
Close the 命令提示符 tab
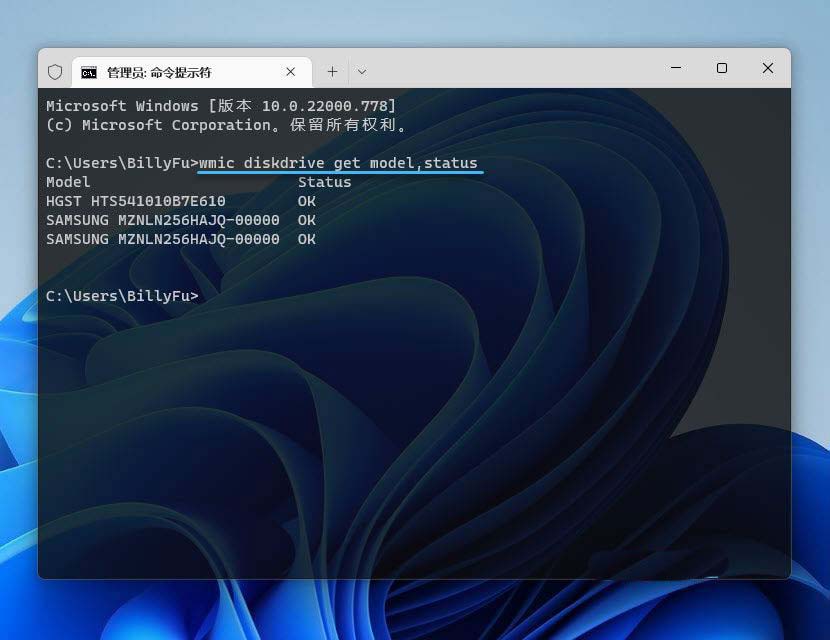(291, 72)
